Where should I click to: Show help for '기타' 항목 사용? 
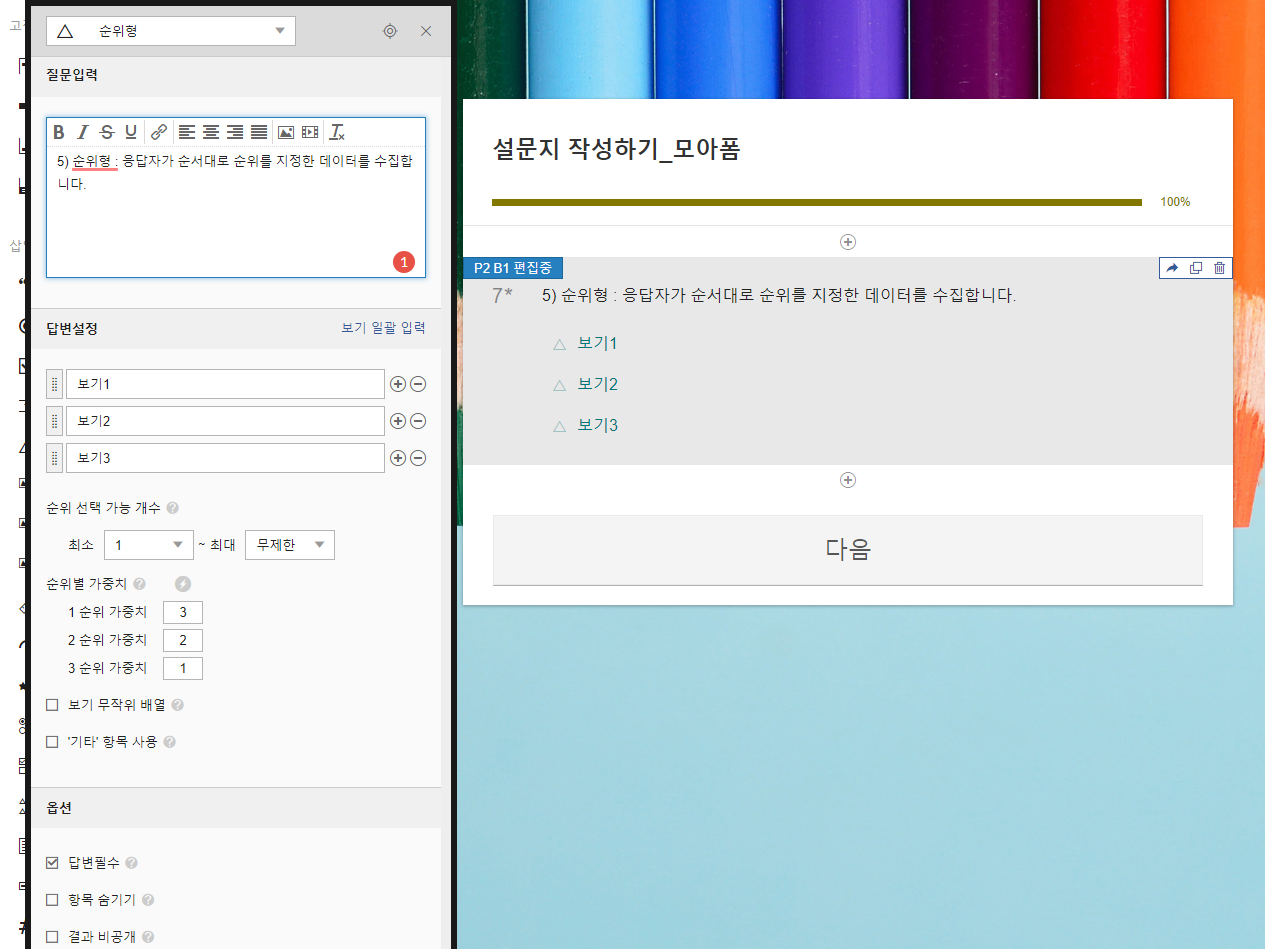click(169, 742)
